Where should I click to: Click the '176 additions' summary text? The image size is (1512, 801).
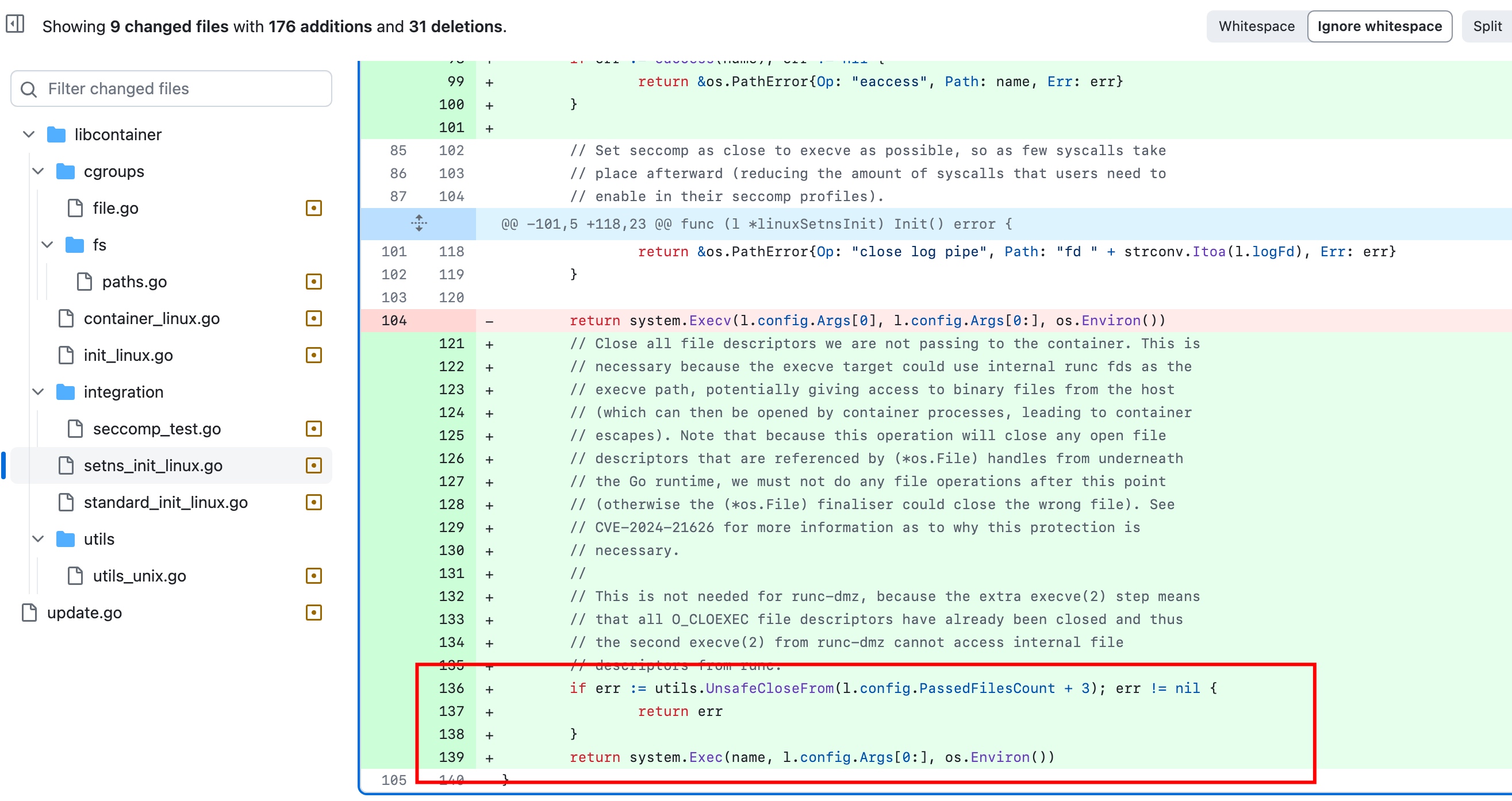pyautogui.click(x=320, y=26)
